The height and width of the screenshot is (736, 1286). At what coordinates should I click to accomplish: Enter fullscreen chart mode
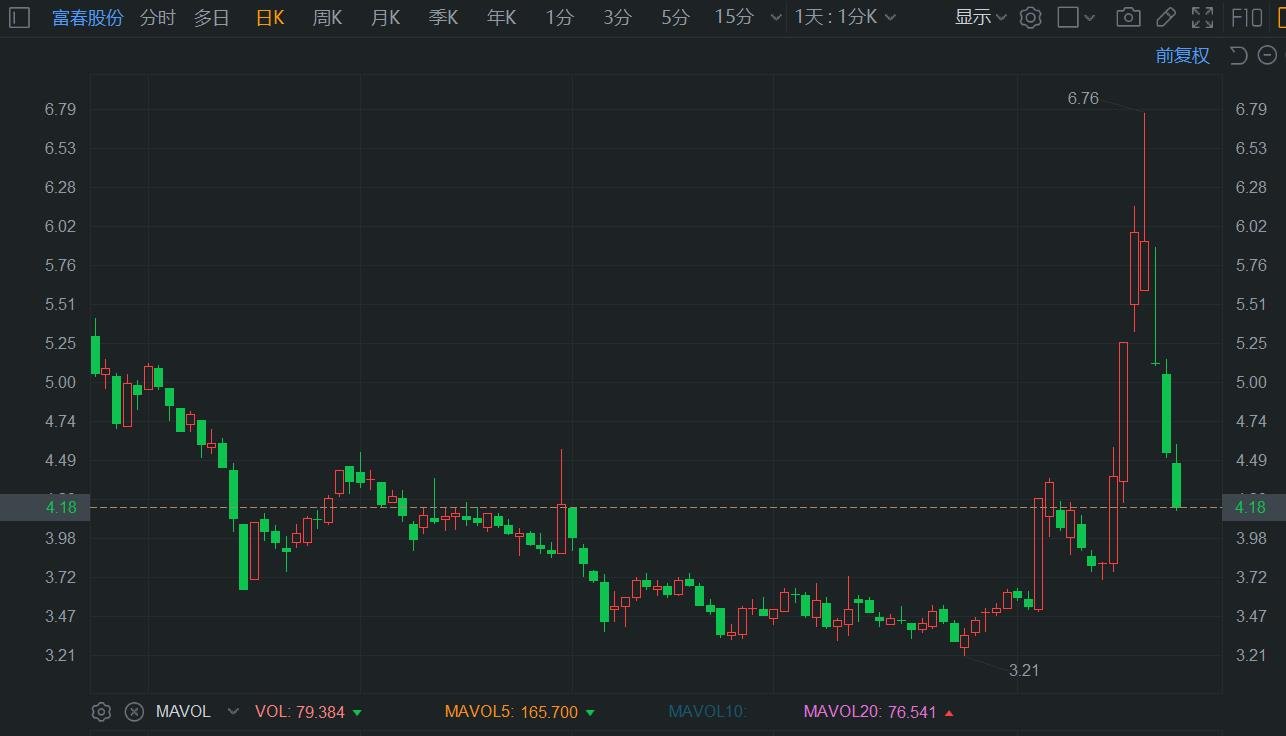coord(1203,17)
